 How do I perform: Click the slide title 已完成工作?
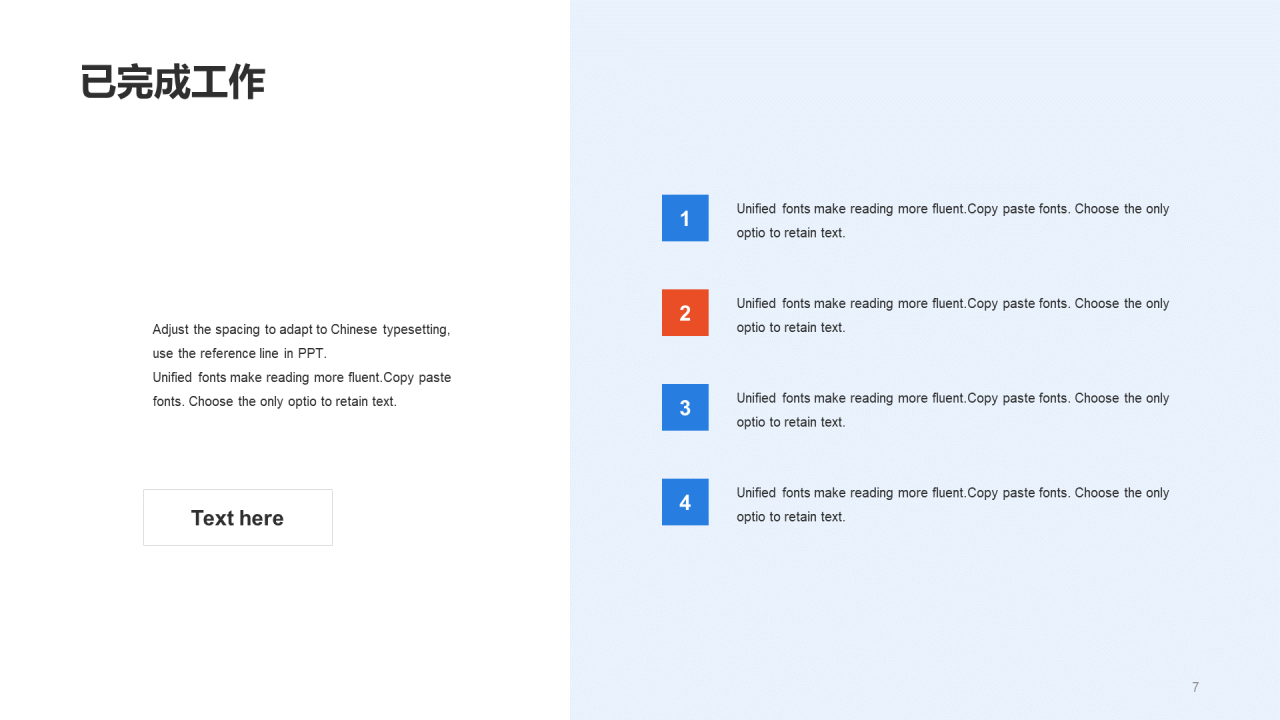[x=172, y=82]
